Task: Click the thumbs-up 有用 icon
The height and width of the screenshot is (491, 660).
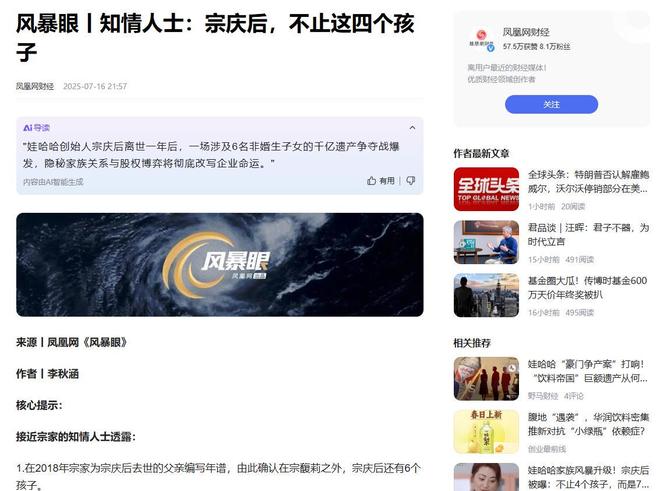Action: point(371,181)
